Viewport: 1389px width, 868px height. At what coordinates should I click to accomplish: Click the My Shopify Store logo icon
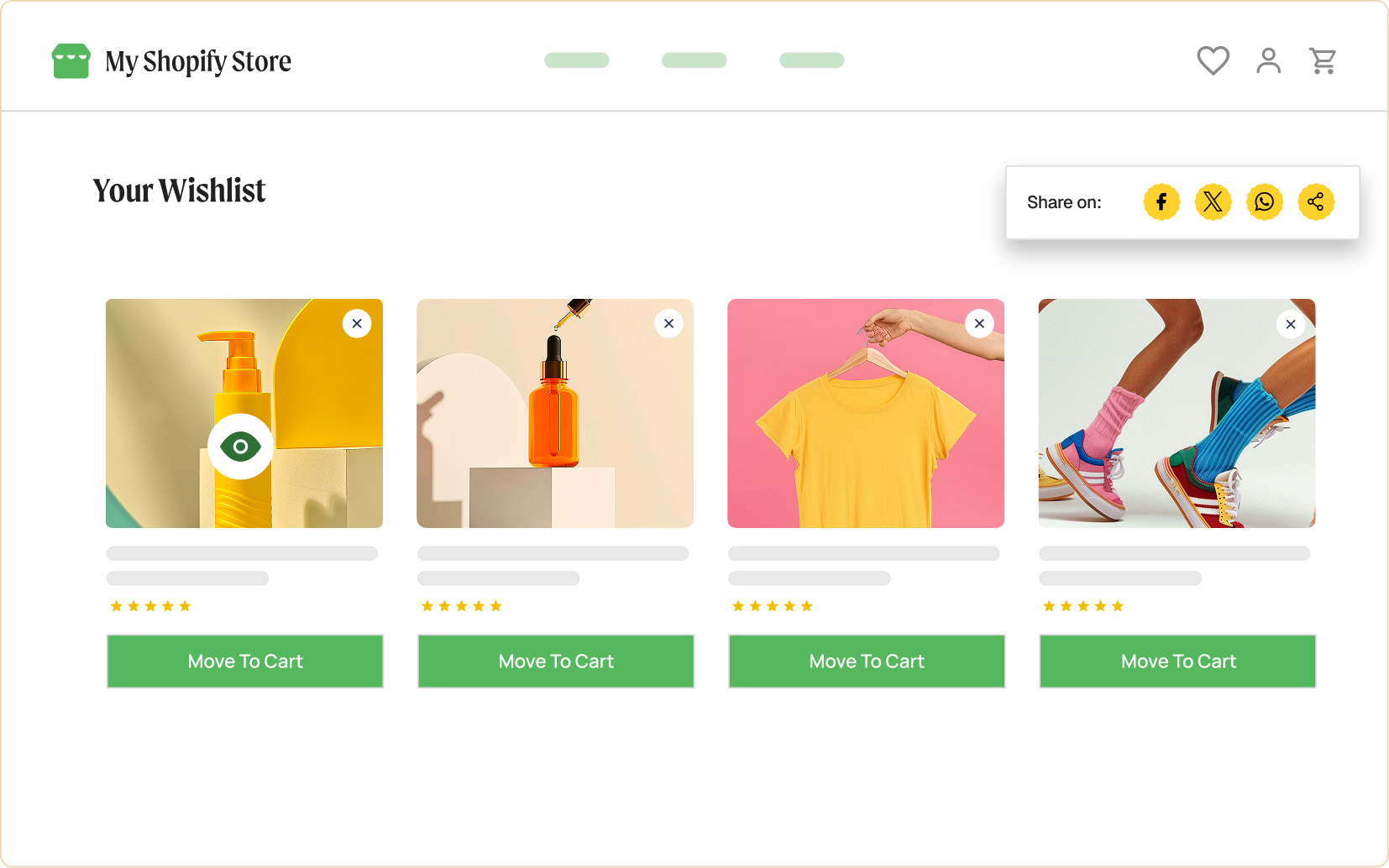tap(71, 60)
